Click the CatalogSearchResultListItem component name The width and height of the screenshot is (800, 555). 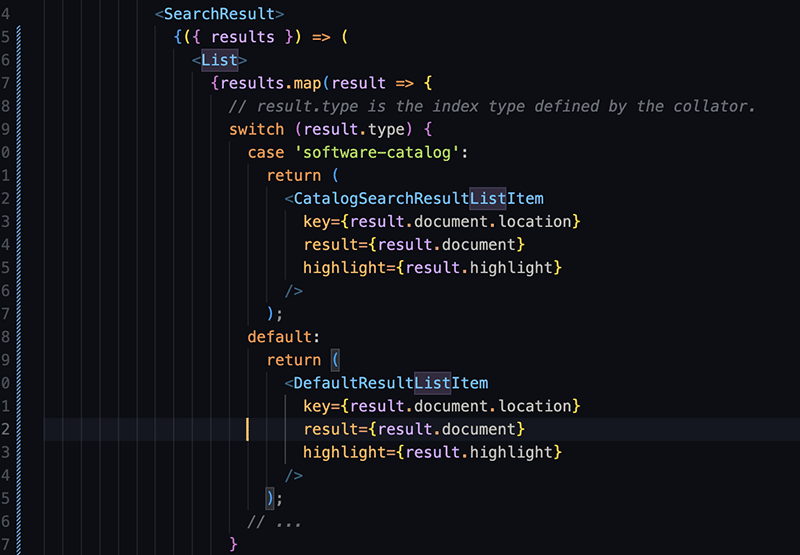click(x=418, y=199)
